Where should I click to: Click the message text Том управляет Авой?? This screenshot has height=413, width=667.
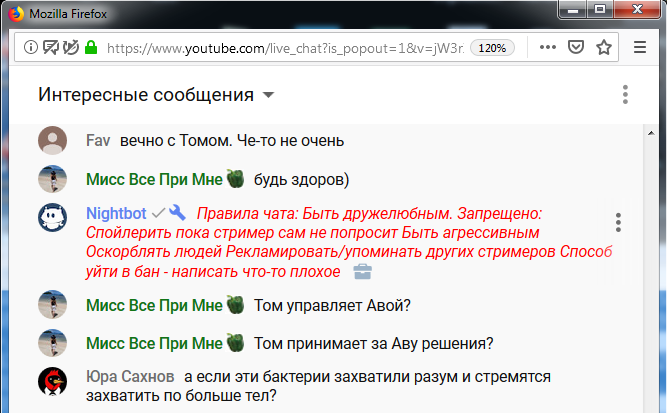[x=332, y=305]
